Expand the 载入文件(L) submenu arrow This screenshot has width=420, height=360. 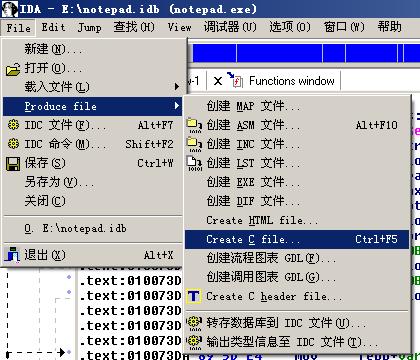[177, 87]
